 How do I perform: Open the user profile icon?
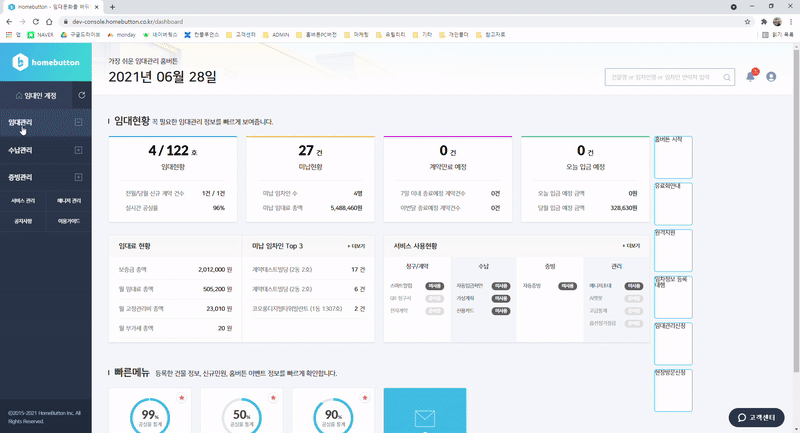(771, 76)
